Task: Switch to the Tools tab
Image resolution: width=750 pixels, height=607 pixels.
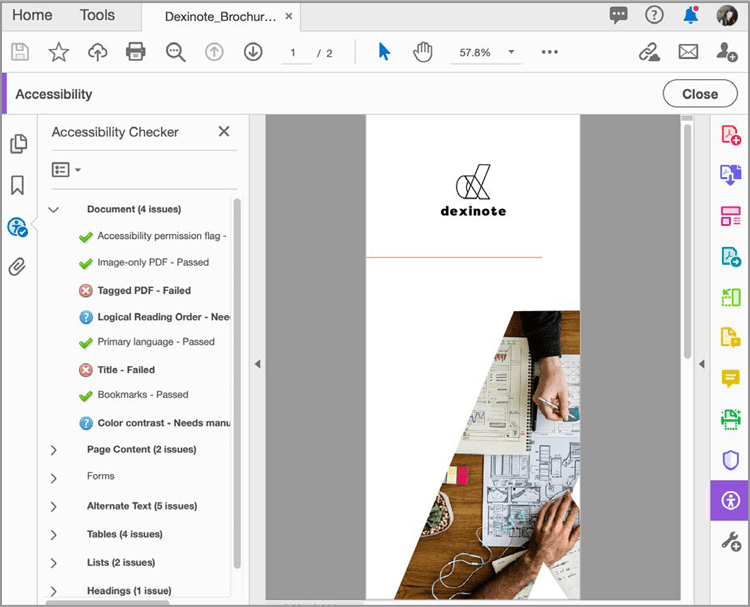Action: pos(97,15)
